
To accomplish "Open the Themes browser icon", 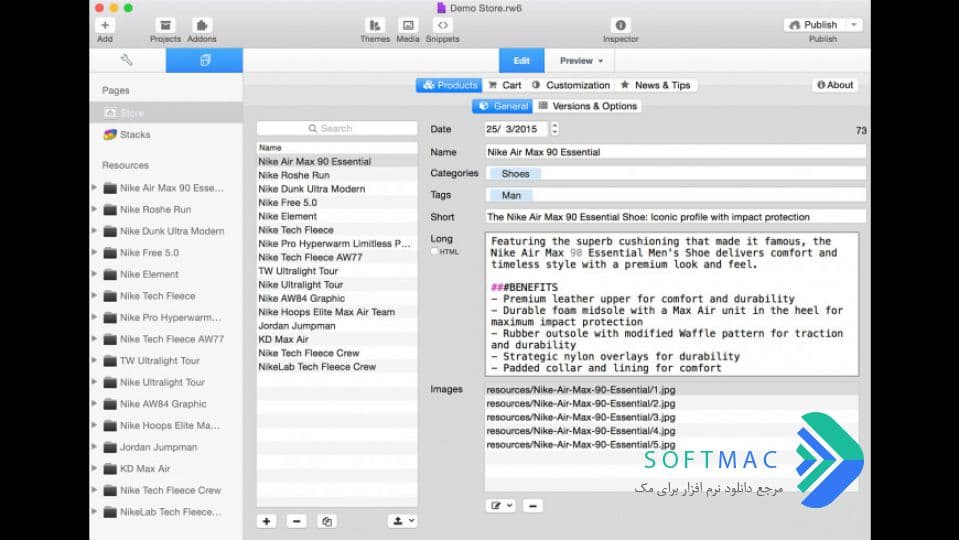I will pyautogui.click(x=375, y=25).
